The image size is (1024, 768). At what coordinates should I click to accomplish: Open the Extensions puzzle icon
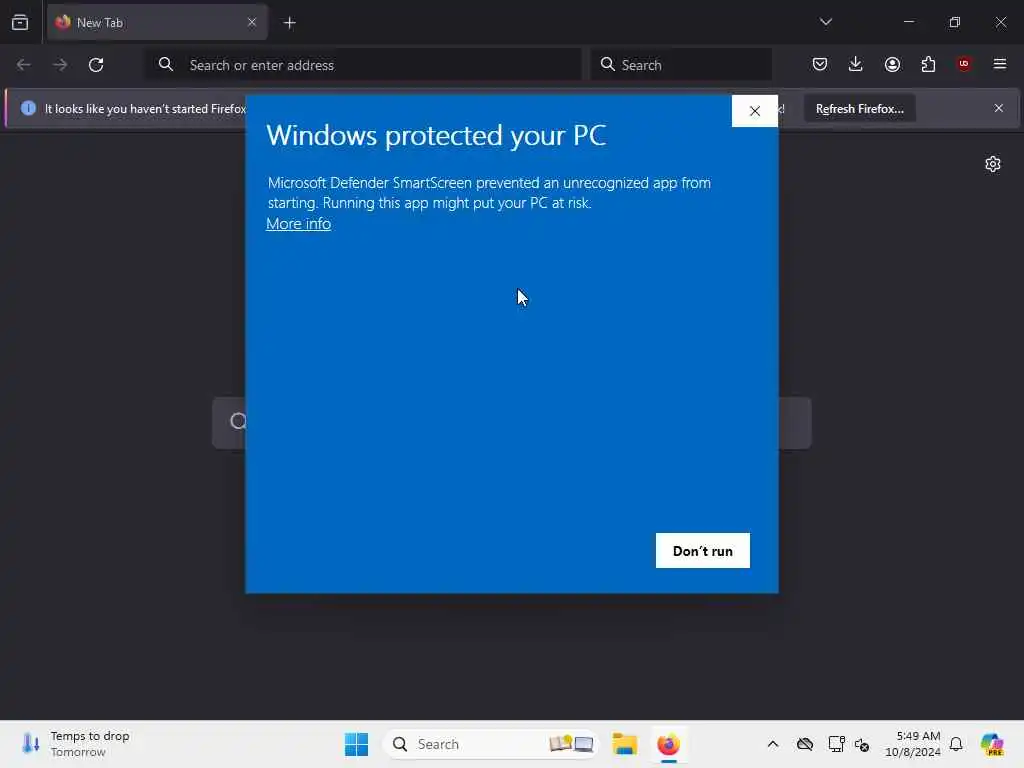928,64
